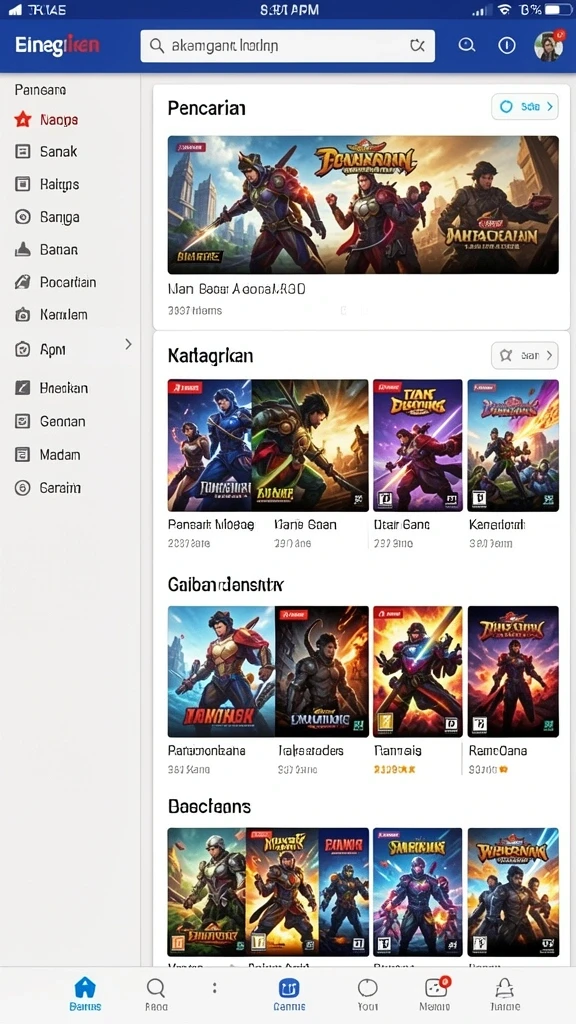Open the user profile avatar
Image resolution: width=576 pixels, height=1024 pixels.
pos(549,46)
